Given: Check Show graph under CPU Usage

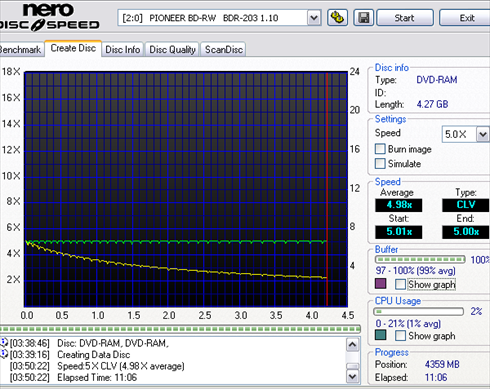Looking at the screenshot, I should click(x=400, y=335).
